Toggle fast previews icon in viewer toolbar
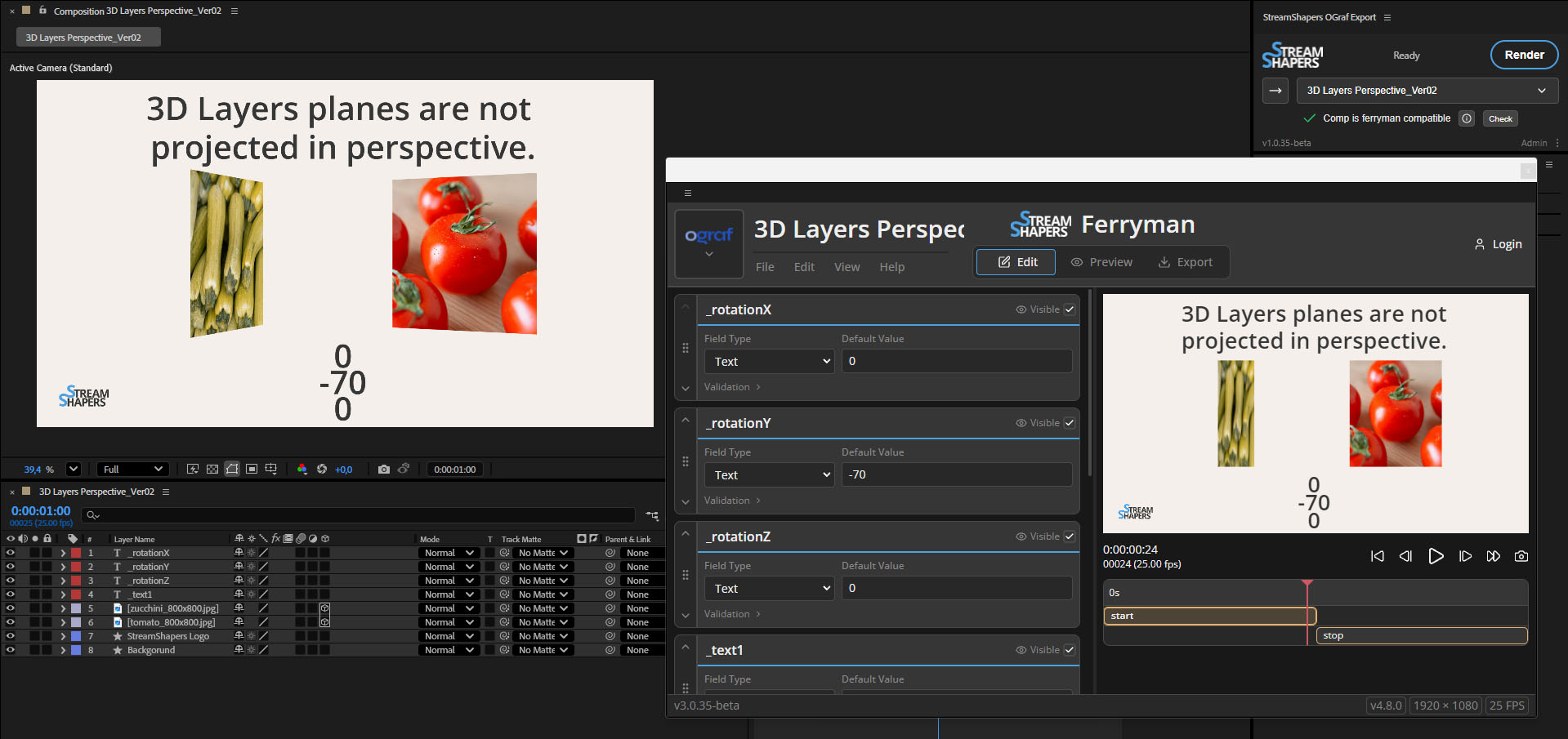 click(x=193, y=469)
